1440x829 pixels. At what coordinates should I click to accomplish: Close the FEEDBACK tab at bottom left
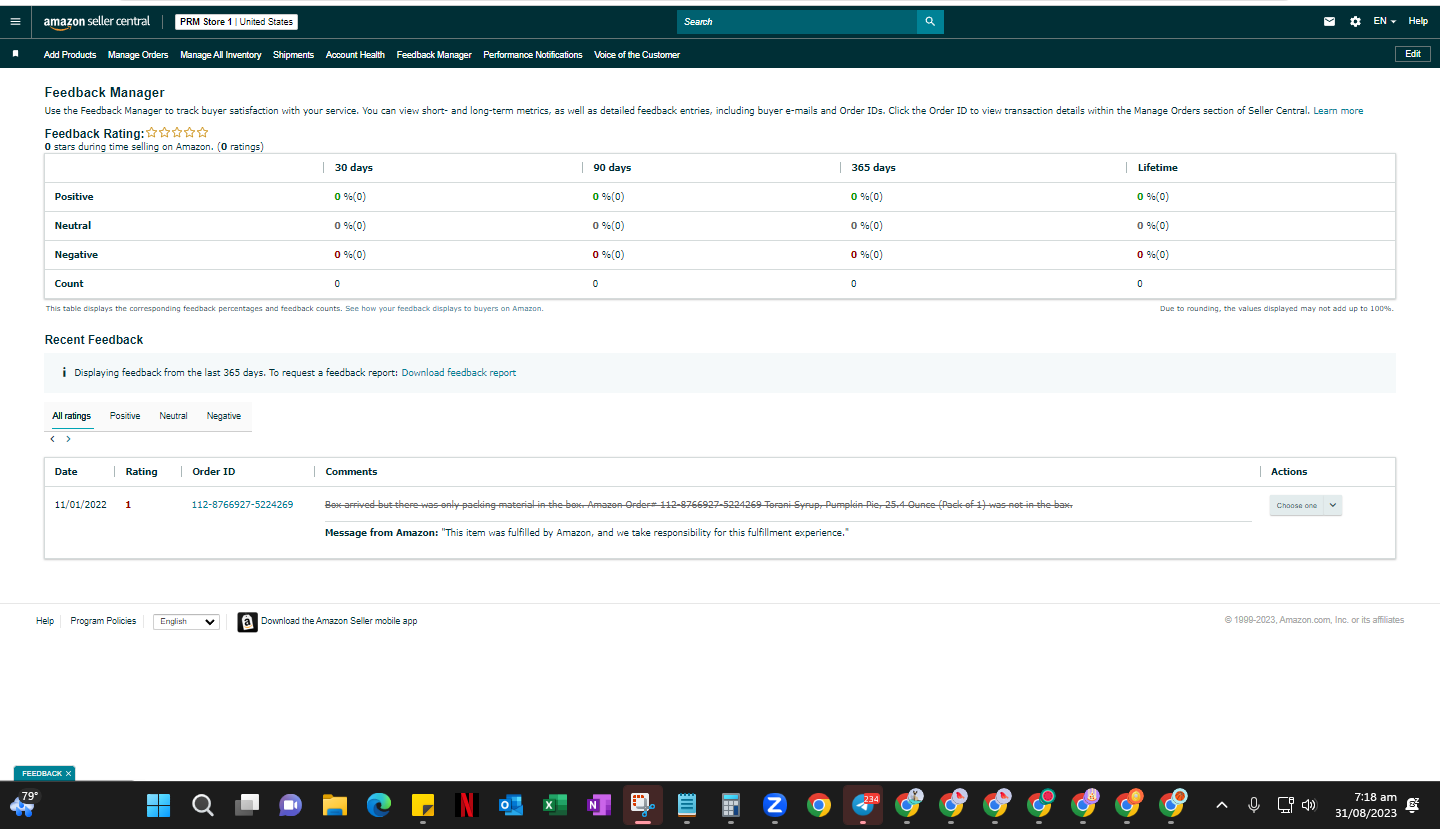[x=68, y=774]
